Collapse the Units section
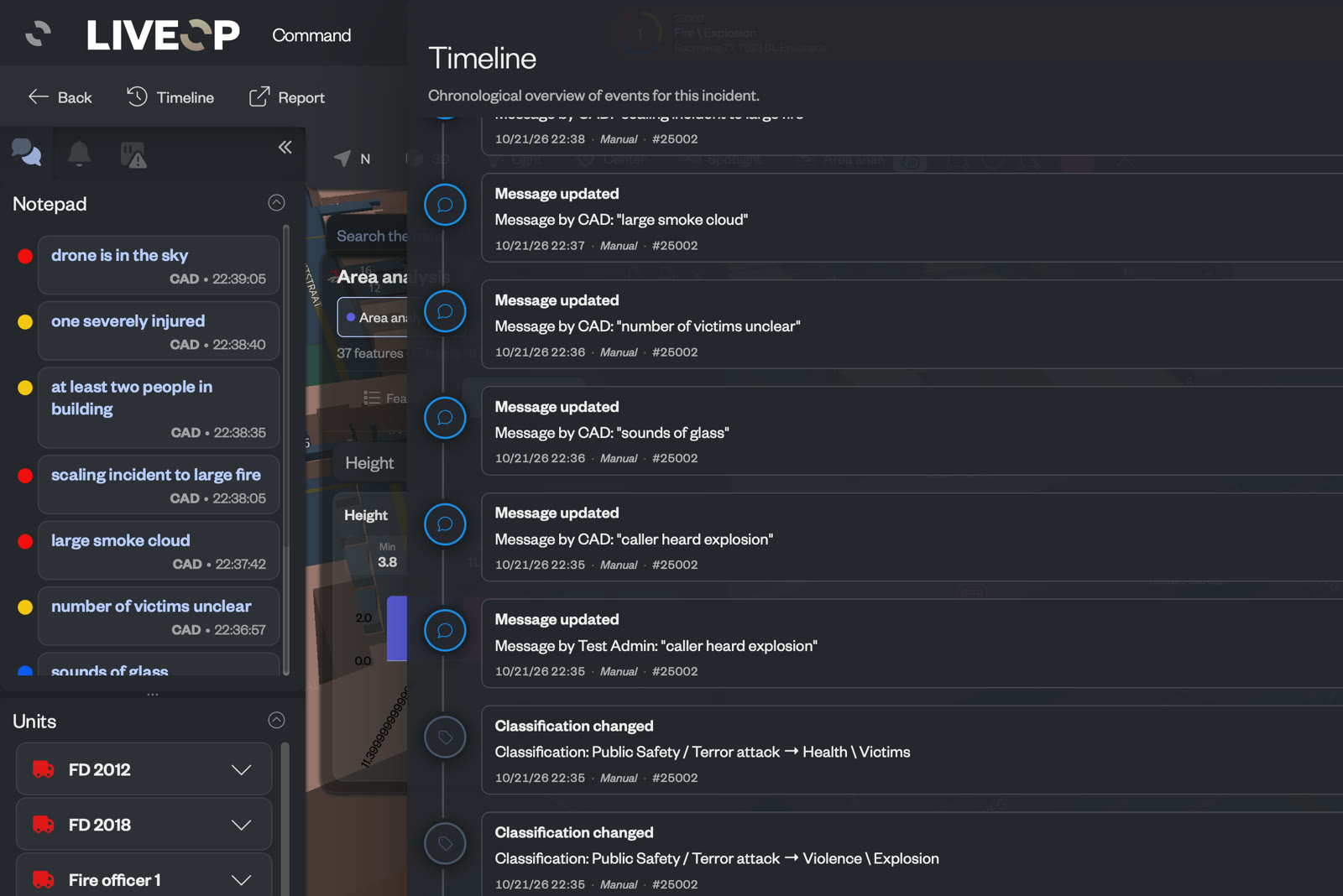Viewport: 1343px width, 896px height. 276,721
